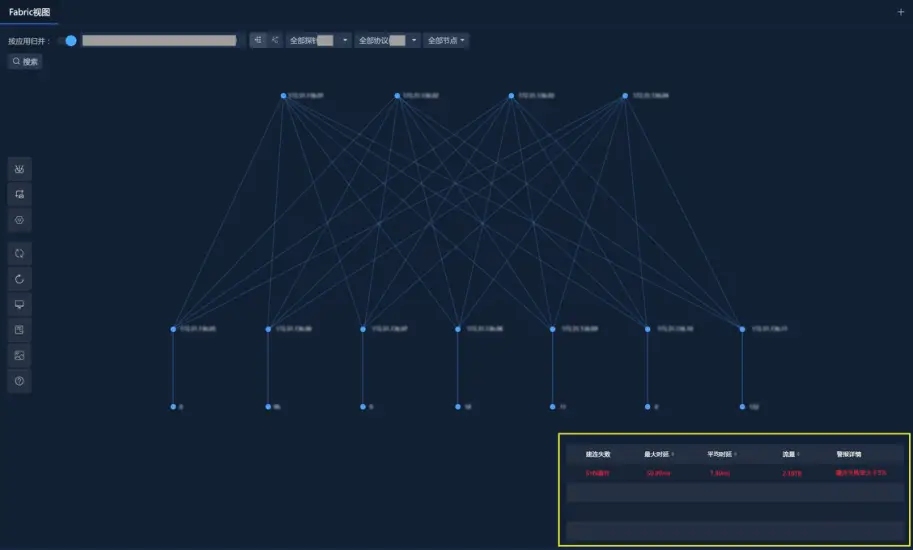Sort table by 流量 column header
The image size is (913, 550).
(x=790, y=454)
